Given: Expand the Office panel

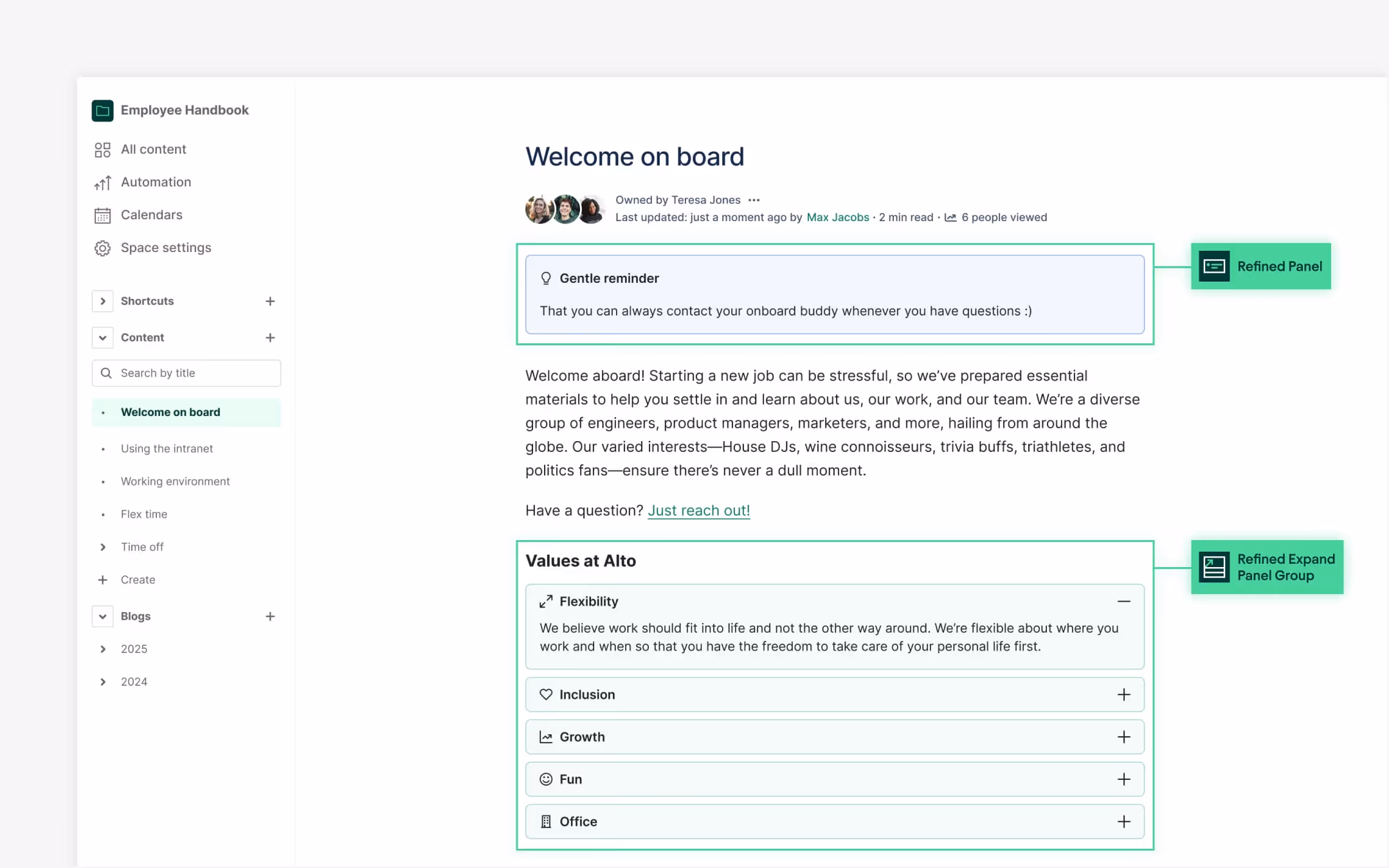Looking at the screenshot, I should point(1123,821).
